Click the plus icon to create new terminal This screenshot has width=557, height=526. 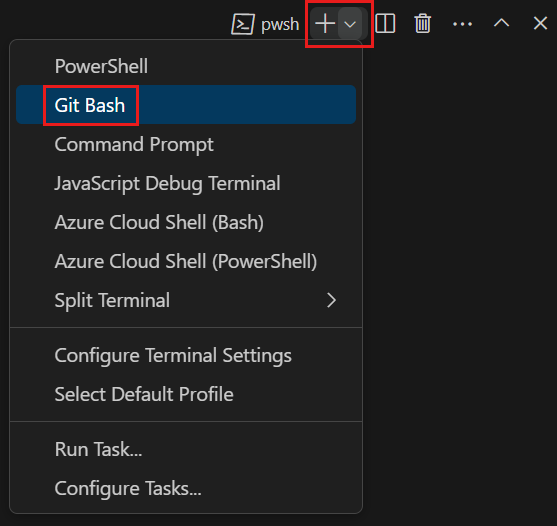325,24
